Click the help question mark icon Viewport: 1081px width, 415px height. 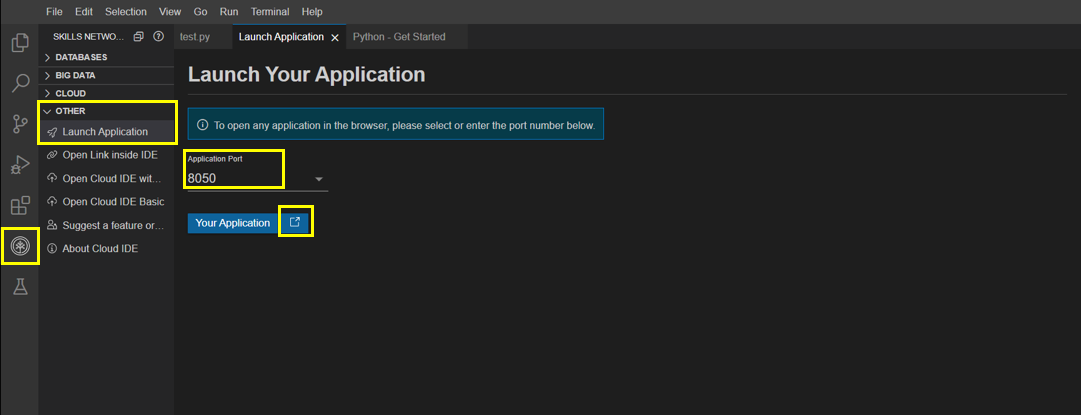pos(158,37)
